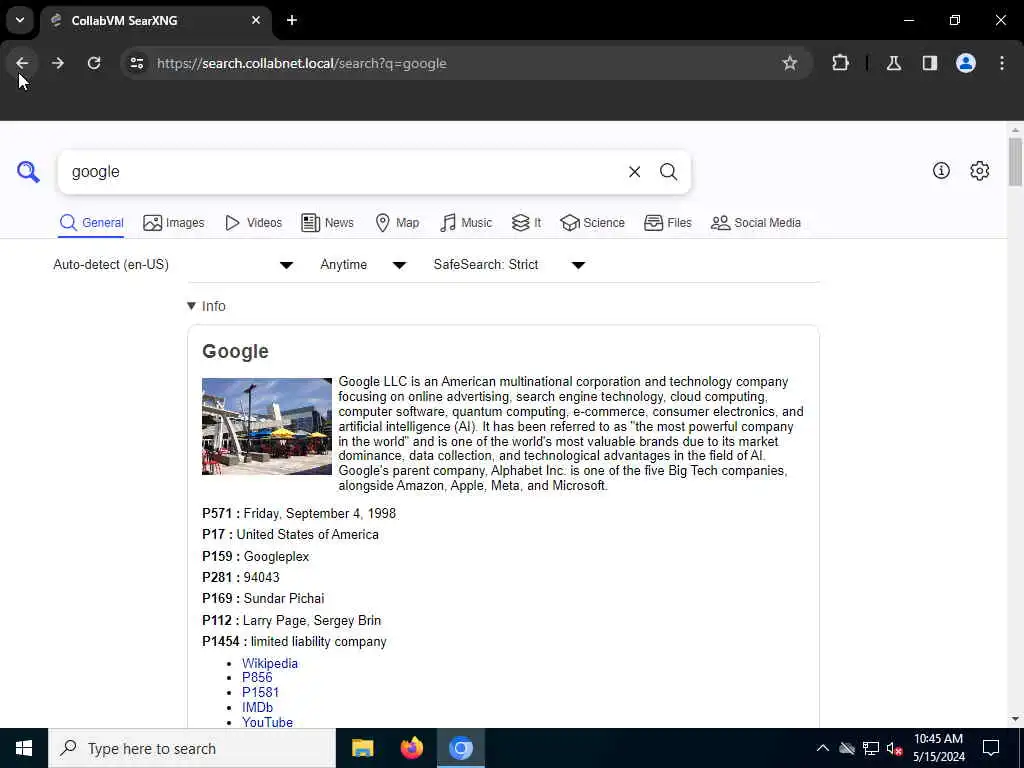
Task: Open the Wikipedia link
Action: pos(270,663)
